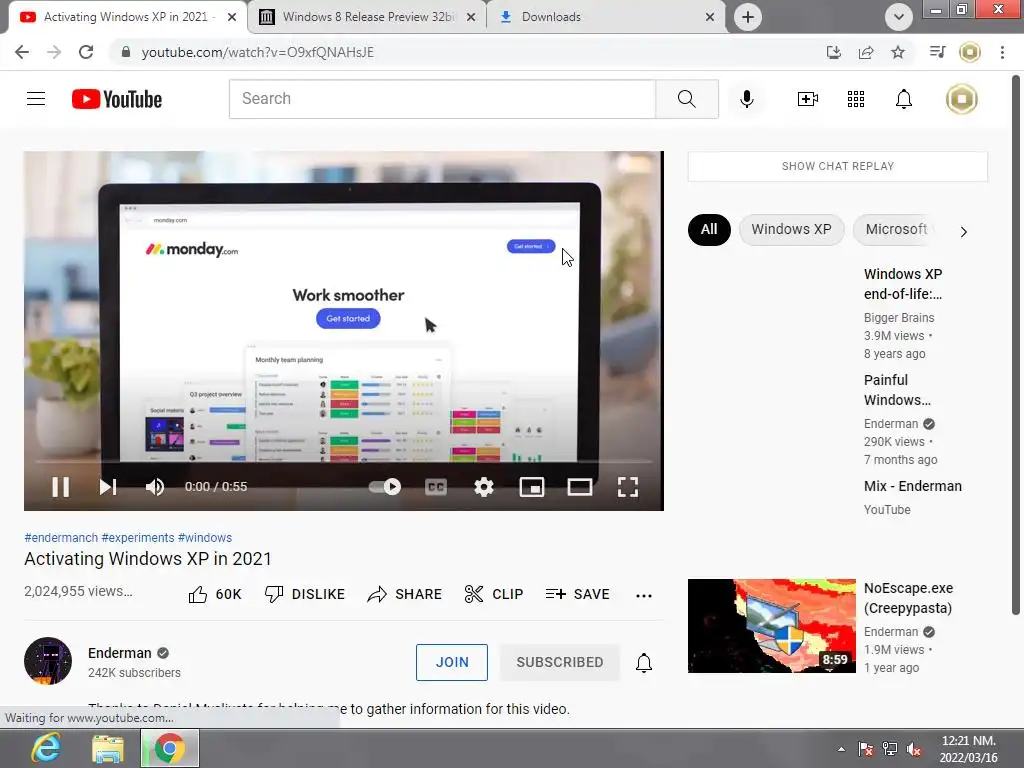Start voice search with microphone icon
The image size is (1024, 768).
click(x=746, y=99)
